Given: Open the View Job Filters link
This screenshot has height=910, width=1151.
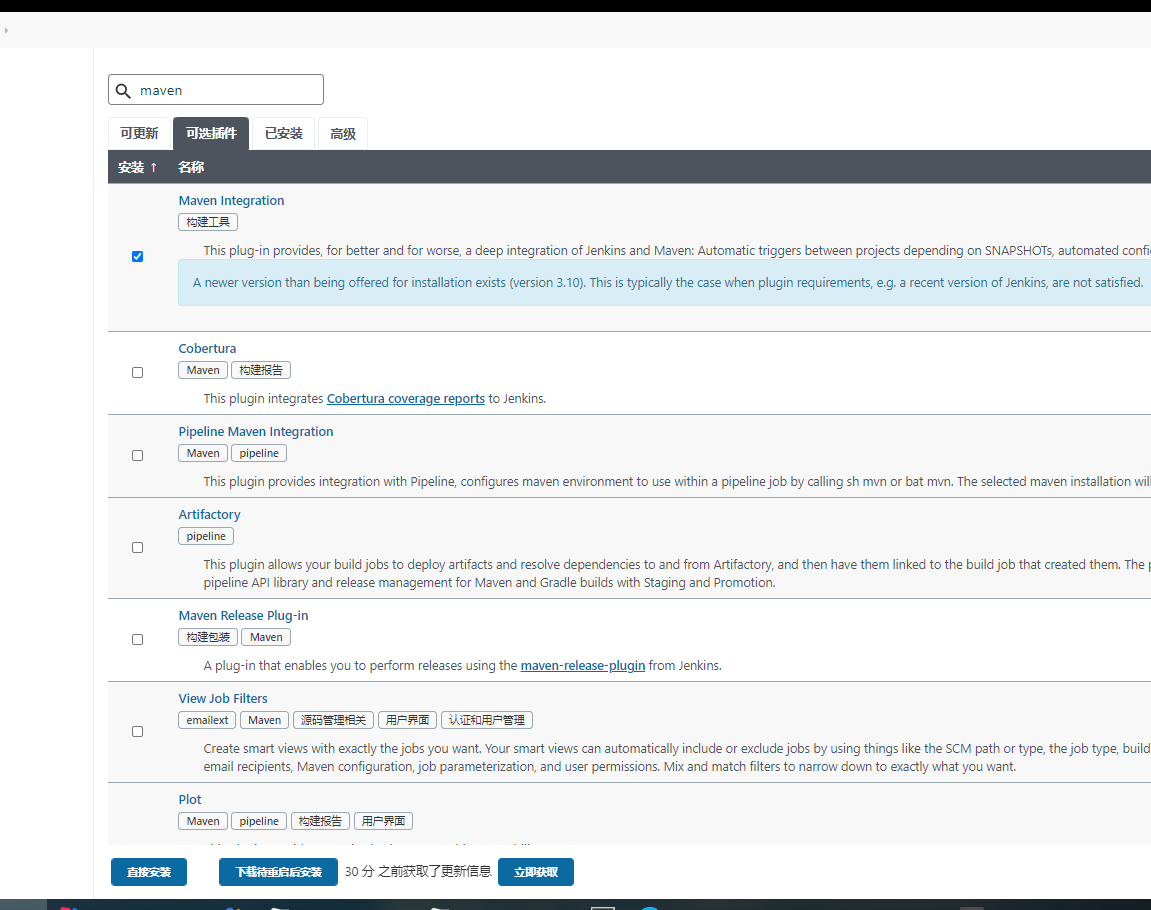Looking at the screenshot, I should (x=222, y=699).
